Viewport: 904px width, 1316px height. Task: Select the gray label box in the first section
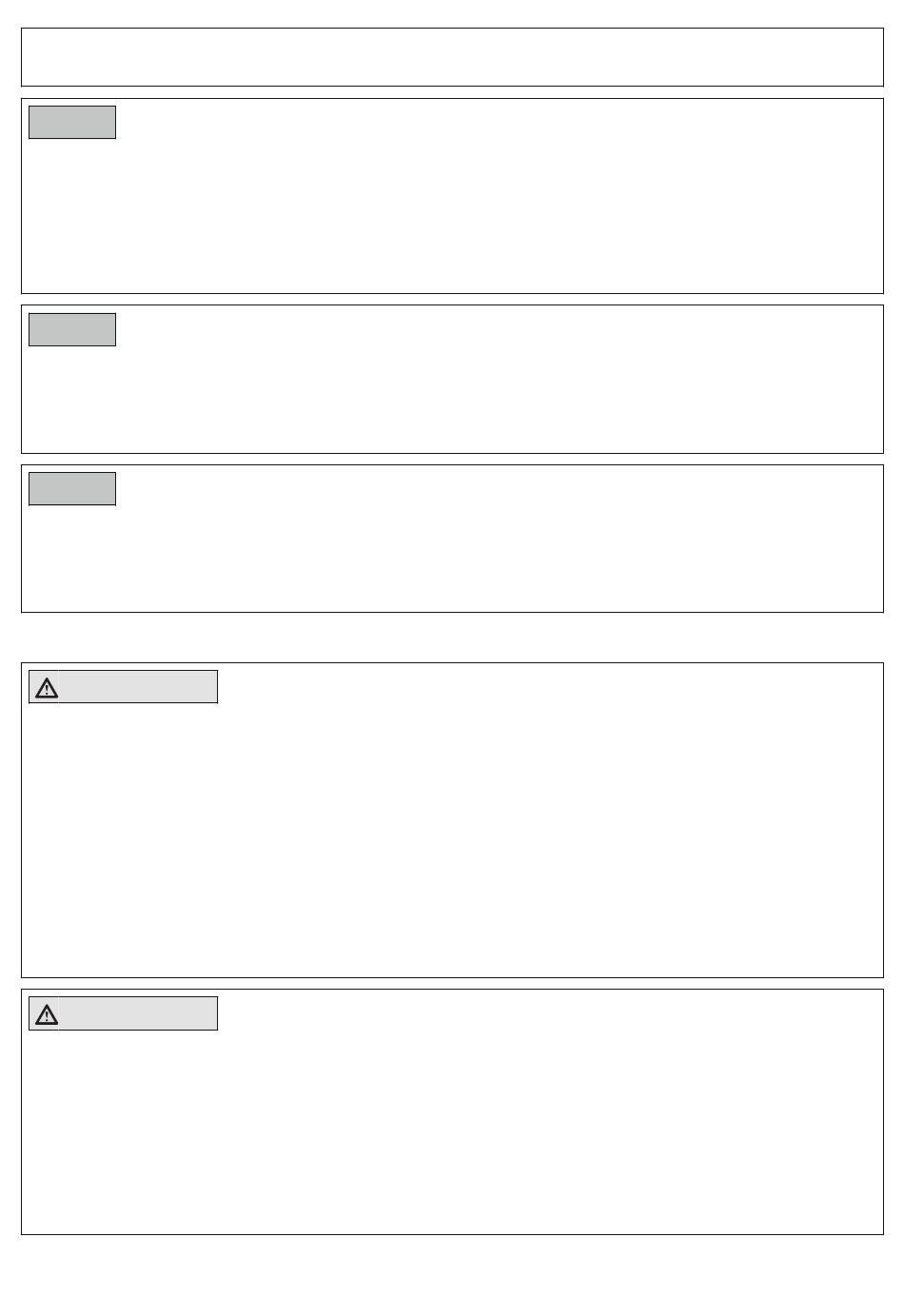(72, 123)
